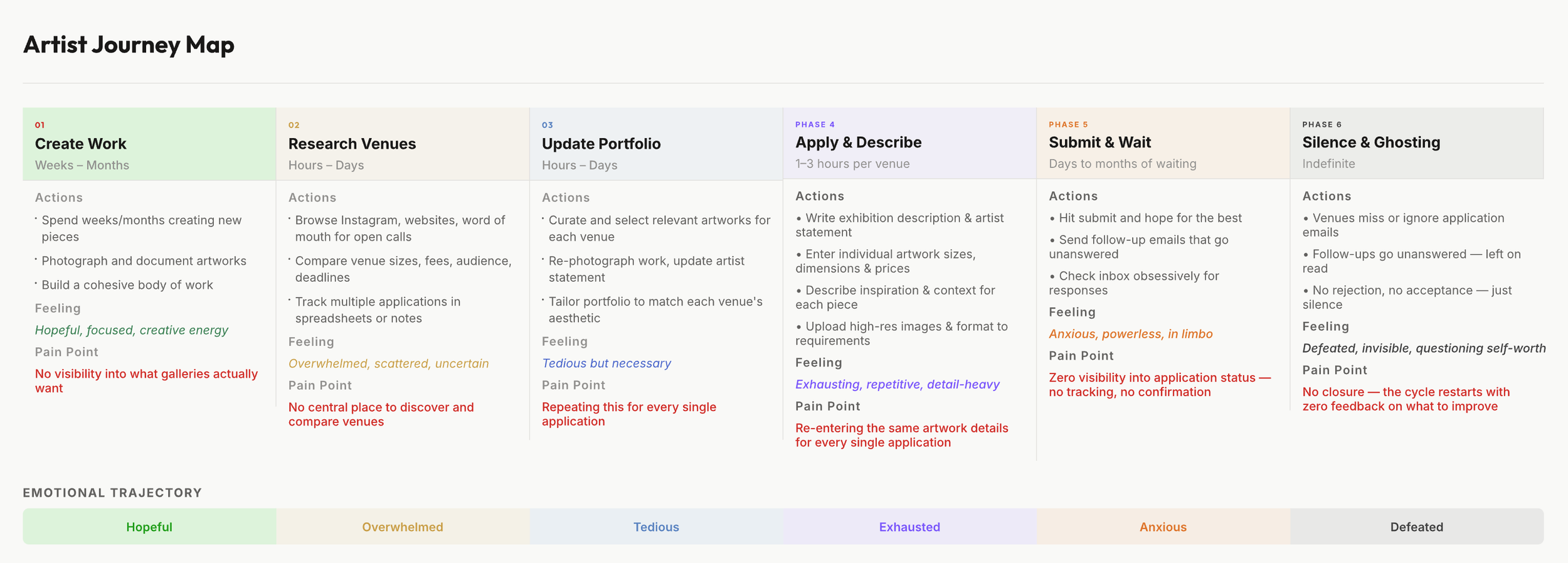
Task: Select "Overwhelmed, scattered, uncertain" feeling text
Action: point(388,363)
